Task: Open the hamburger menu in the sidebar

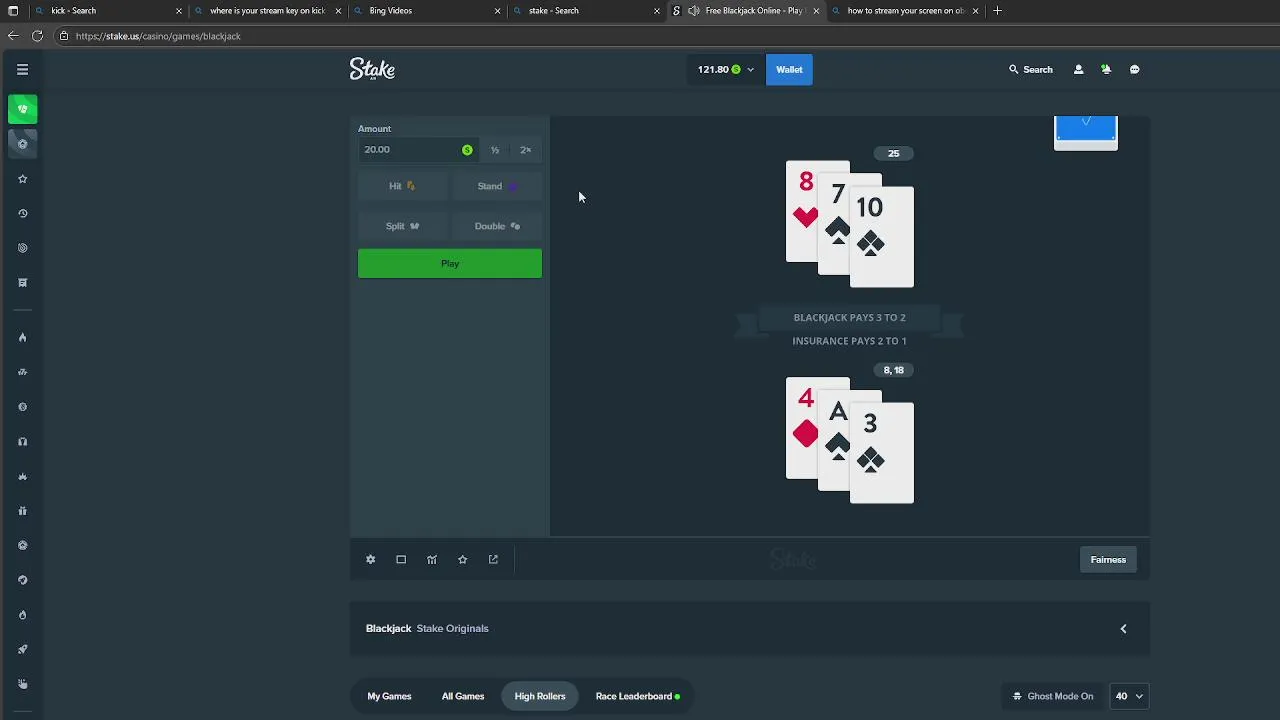Action: pos(22,70)
